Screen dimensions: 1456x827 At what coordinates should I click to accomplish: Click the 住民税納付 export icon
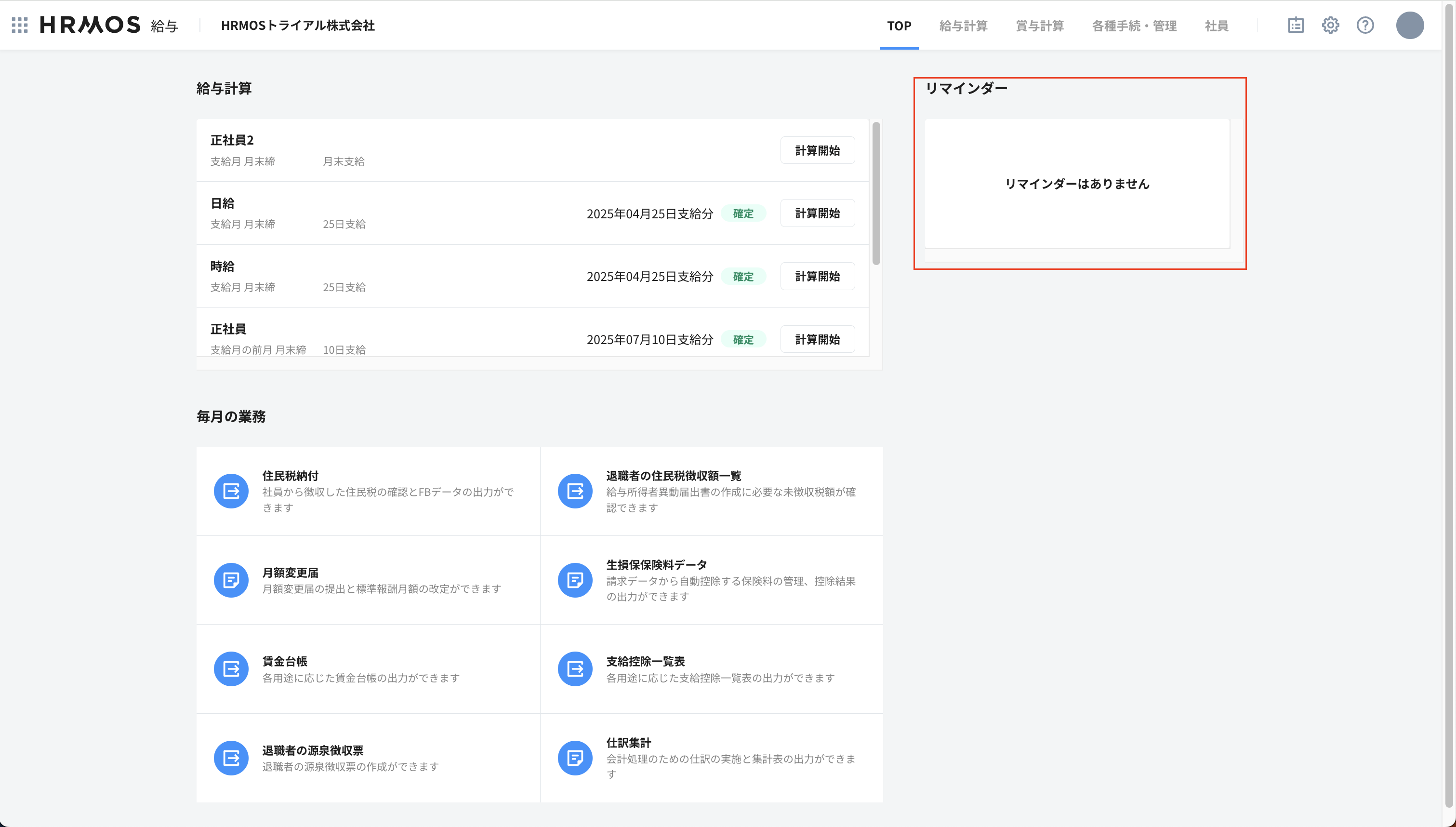231,491
